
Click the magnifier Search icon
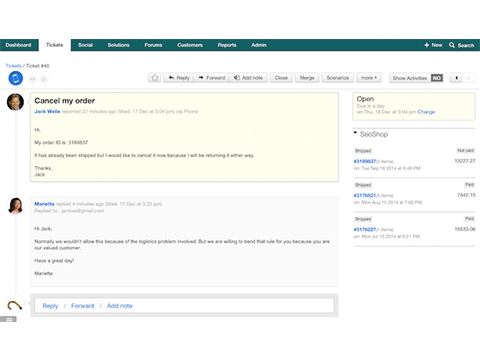click(452, 45)
